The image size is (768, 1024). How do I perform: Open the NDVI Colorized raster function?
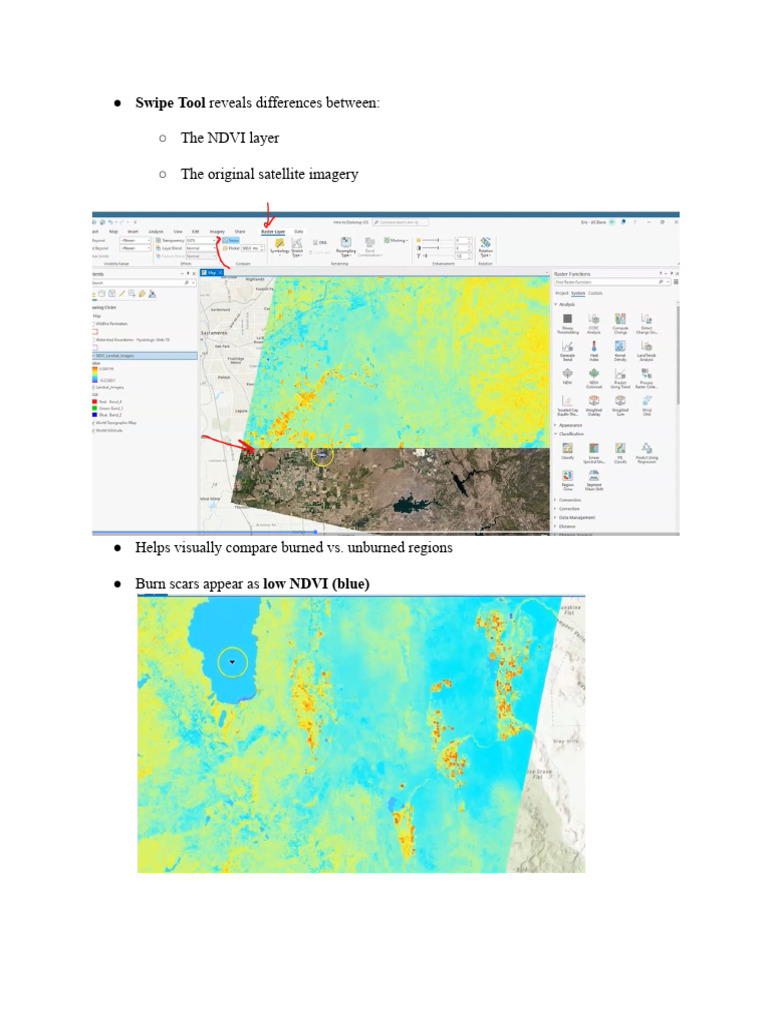point(594,377)
